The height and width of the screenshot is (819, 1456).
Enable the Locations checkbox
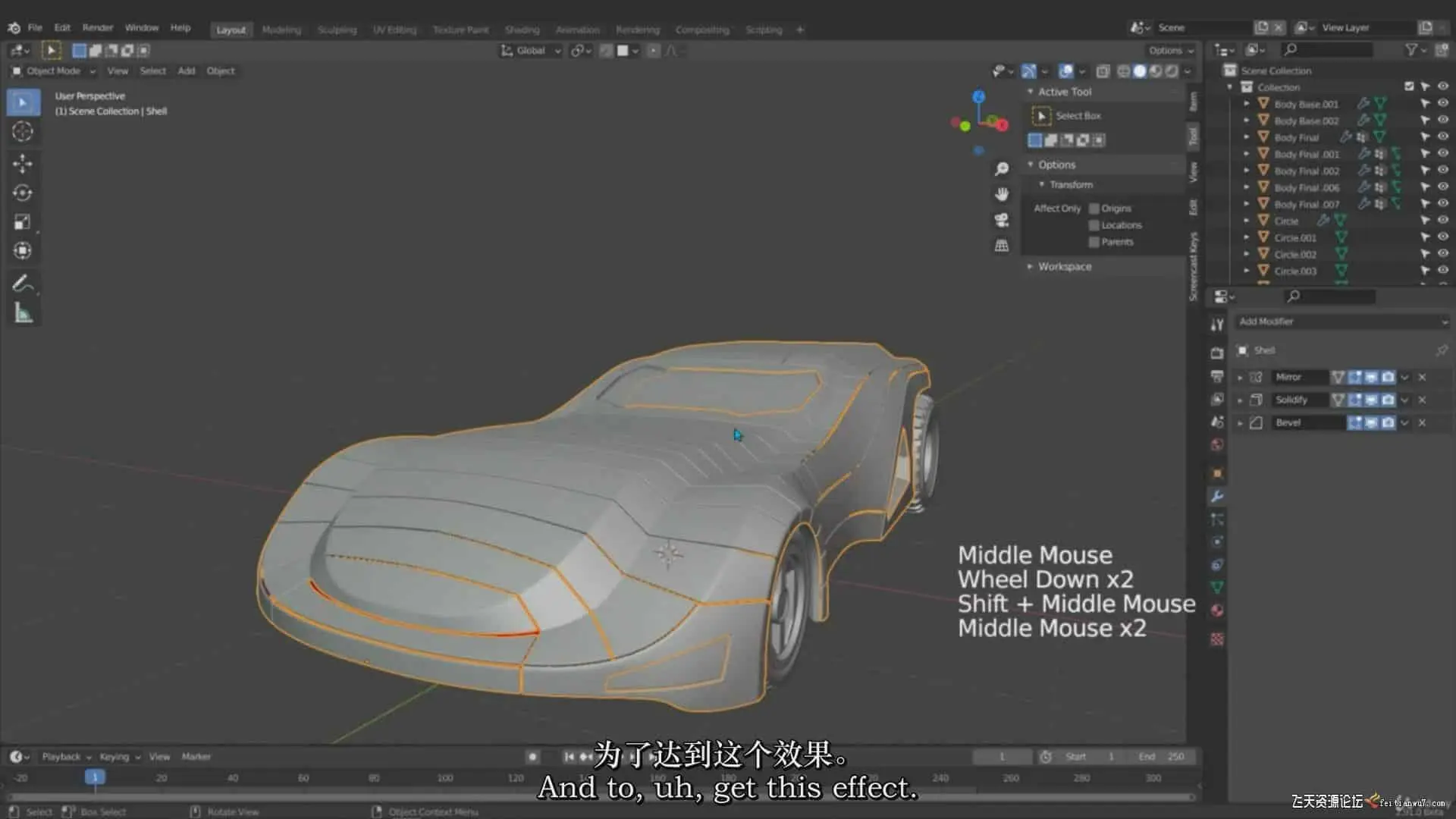tap(1094, 225)
